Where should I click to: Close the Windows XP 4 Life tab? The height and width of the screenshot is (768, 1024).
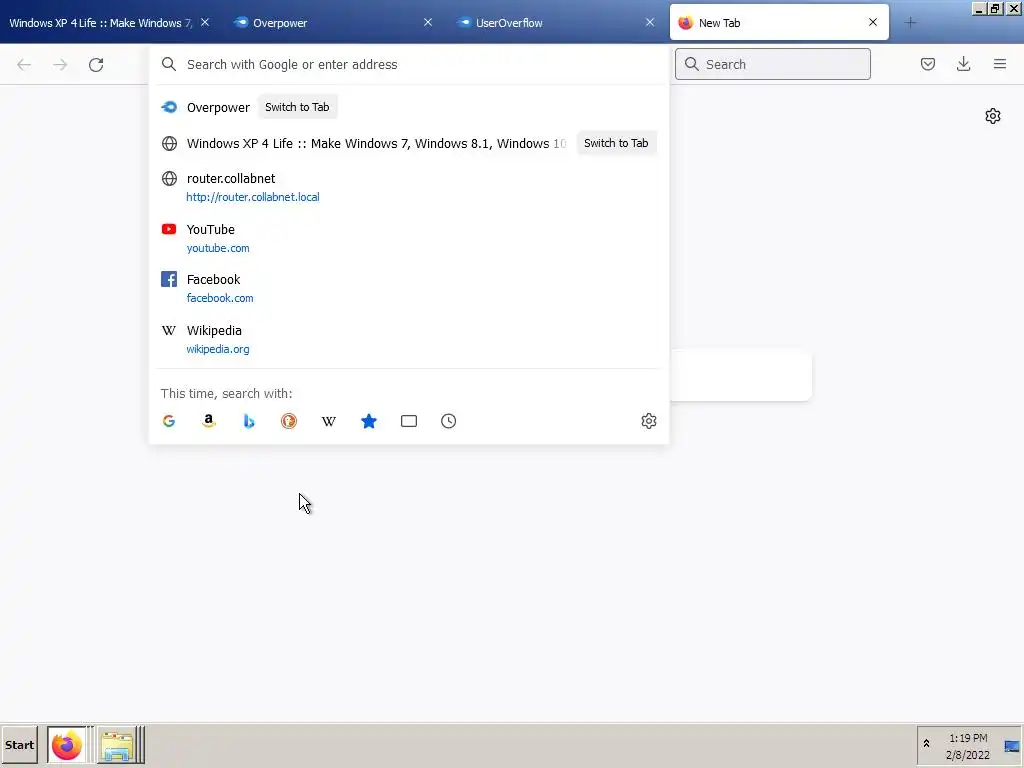click(205, 22)
